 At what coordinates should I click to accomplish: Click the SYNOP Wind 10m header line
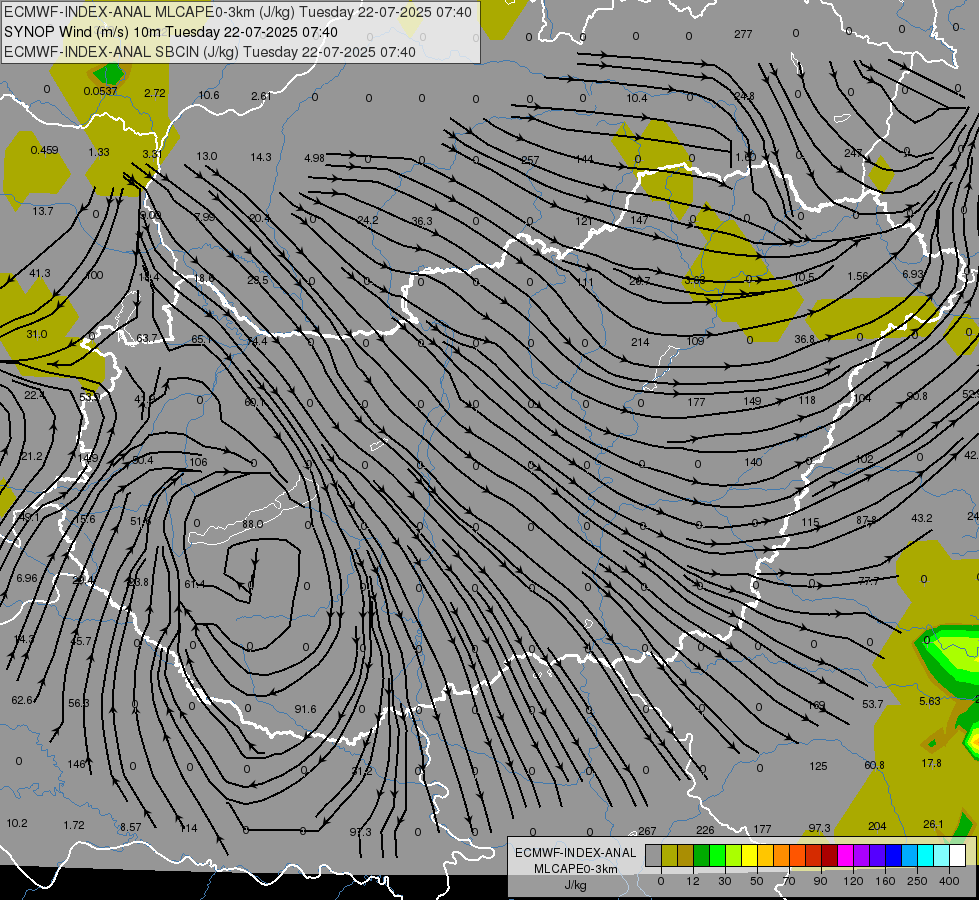170,32
